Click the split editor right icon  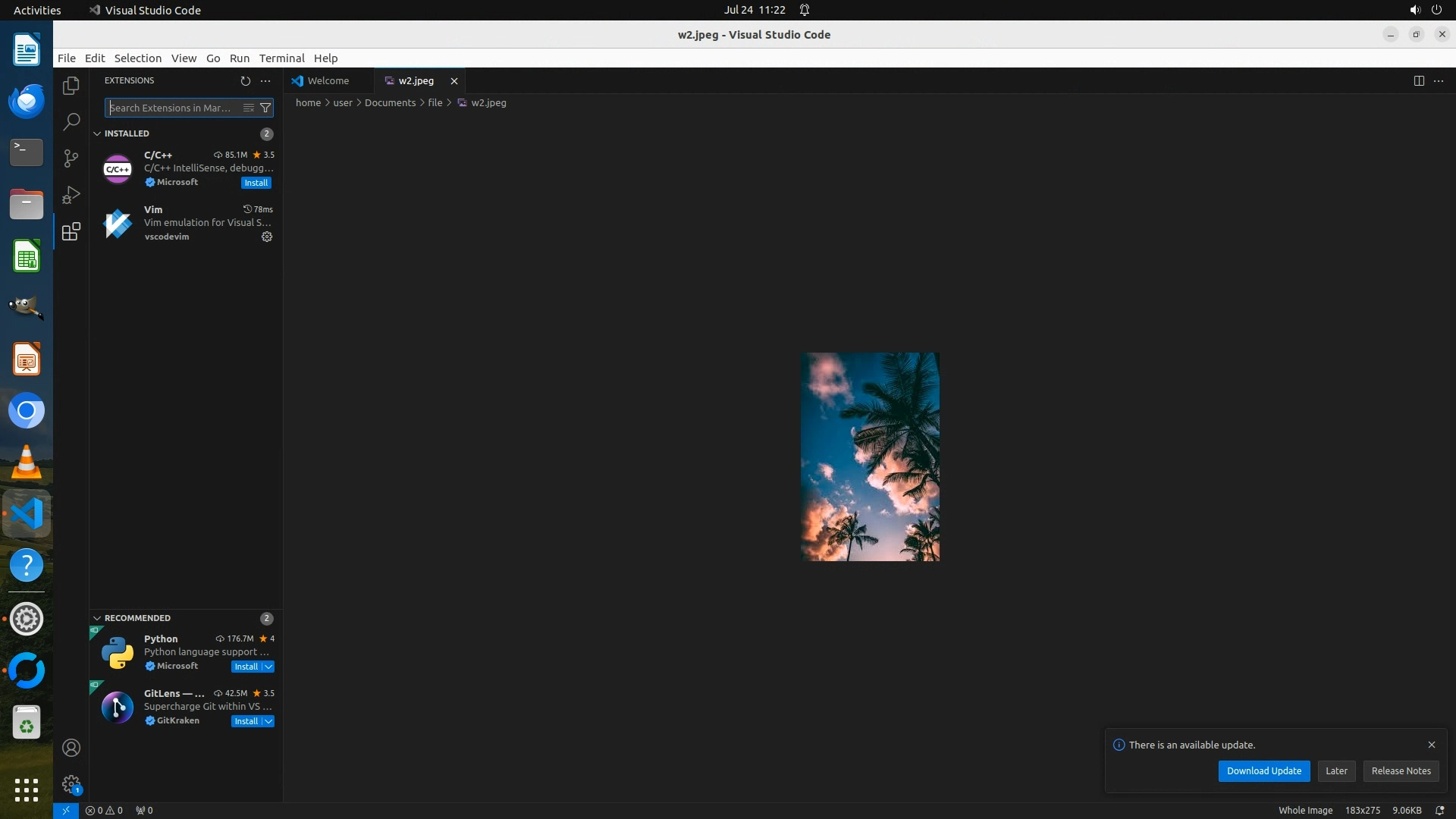click(1419, 80)
